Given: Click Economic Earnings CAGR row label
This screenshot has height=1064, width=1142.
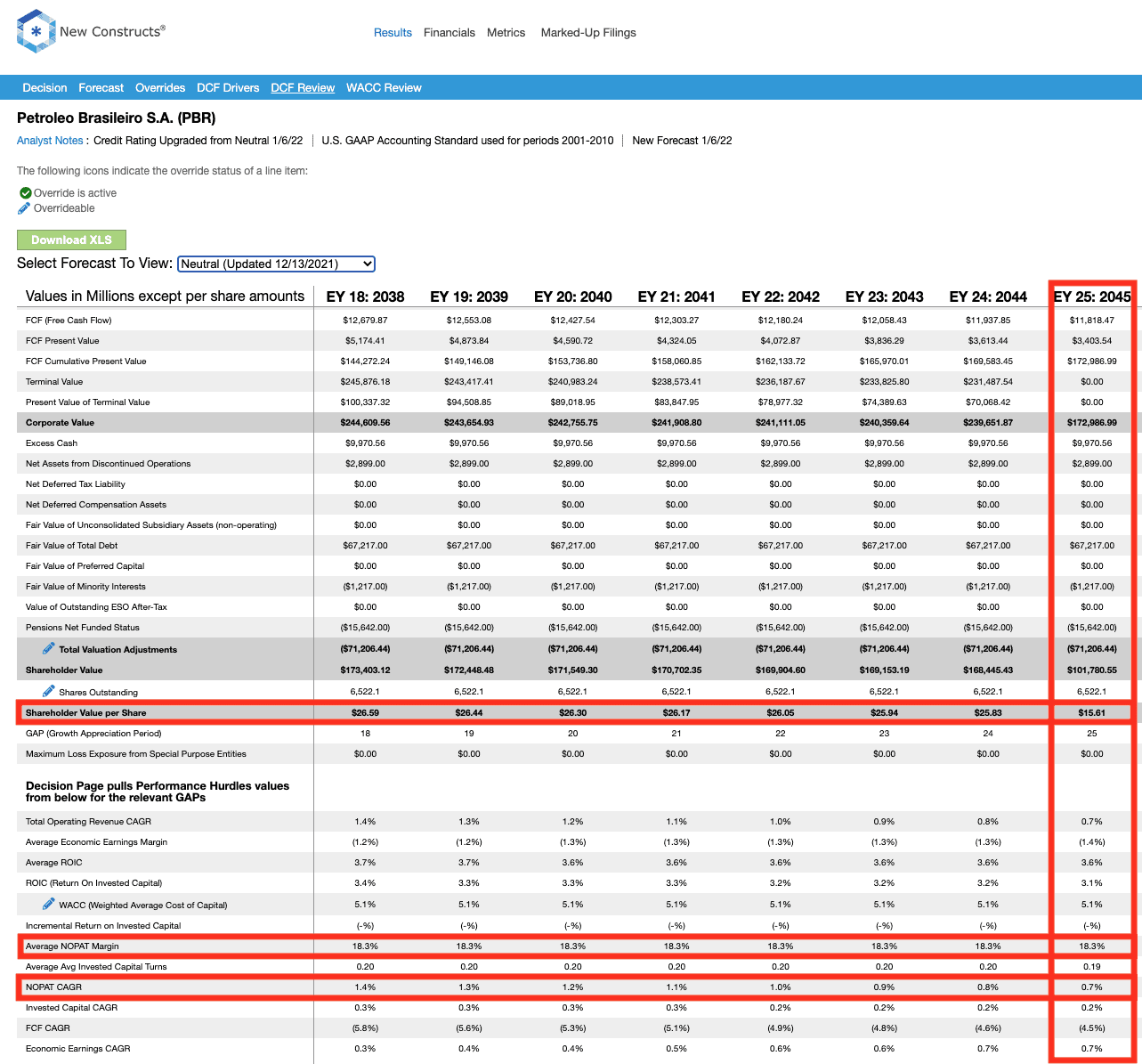Looking at the screenshot, I should [x=78, y=1049].
